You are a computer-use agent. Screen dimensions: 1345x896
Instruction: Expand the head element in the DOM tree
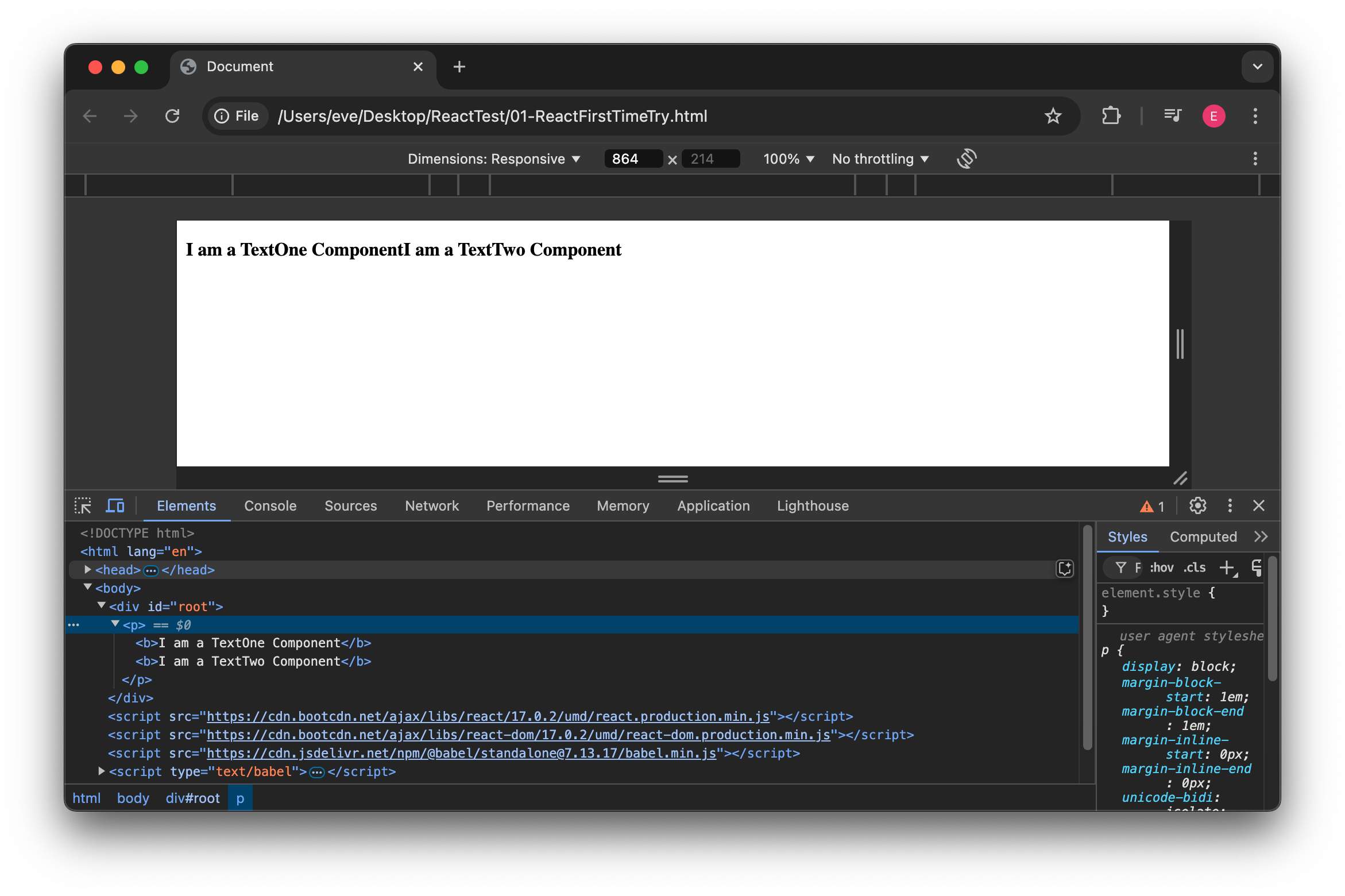click(87, 570)
